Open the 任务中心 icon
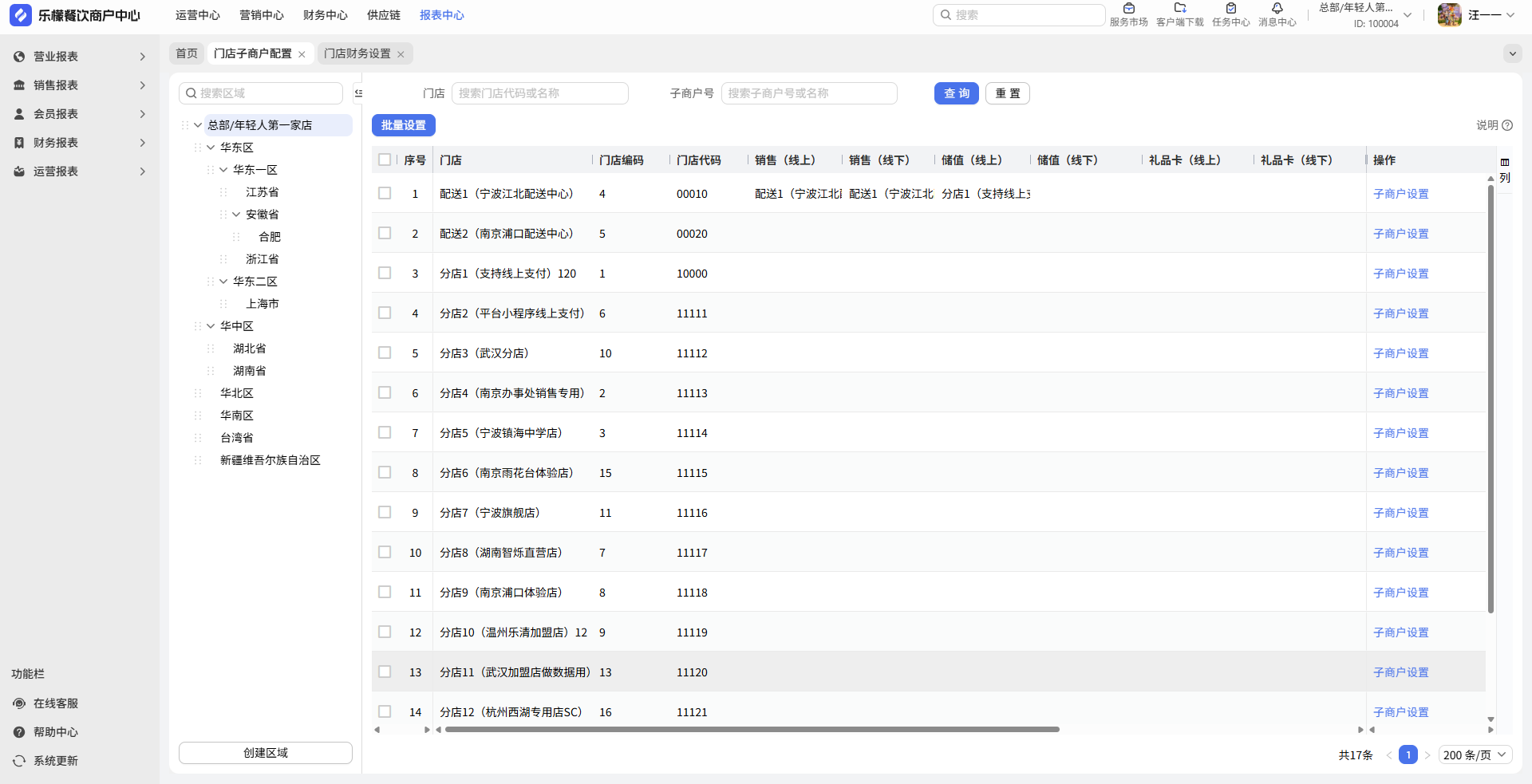1532x784 pixels. click(x=1231, y=9)
